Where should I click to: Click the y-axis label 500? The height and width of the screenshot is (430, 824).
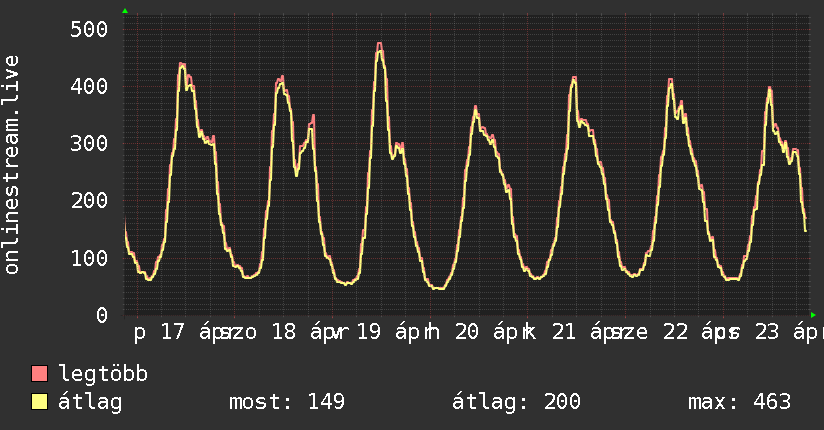tap(89, 29)
